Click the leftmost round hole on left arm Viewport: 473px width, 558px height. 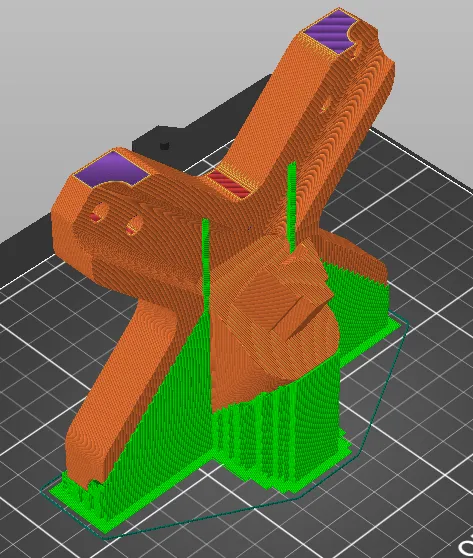pyautogui.click(x=100, y=213)
